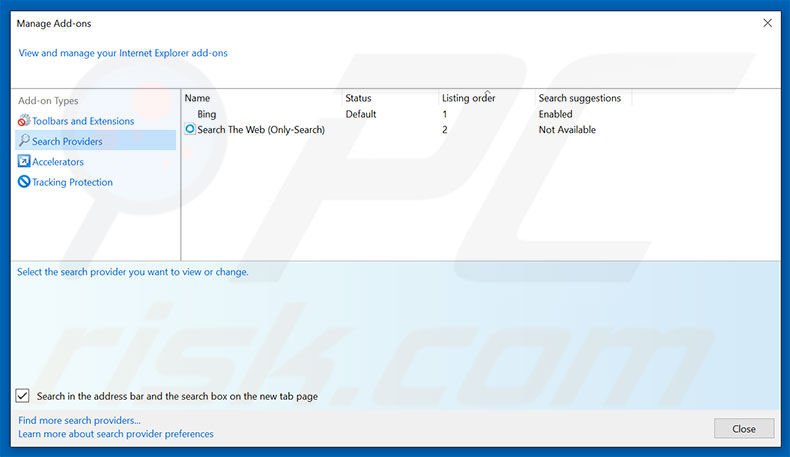Click the Default status cell for Bing
The image size is (790, 457).
click(361, 114)
